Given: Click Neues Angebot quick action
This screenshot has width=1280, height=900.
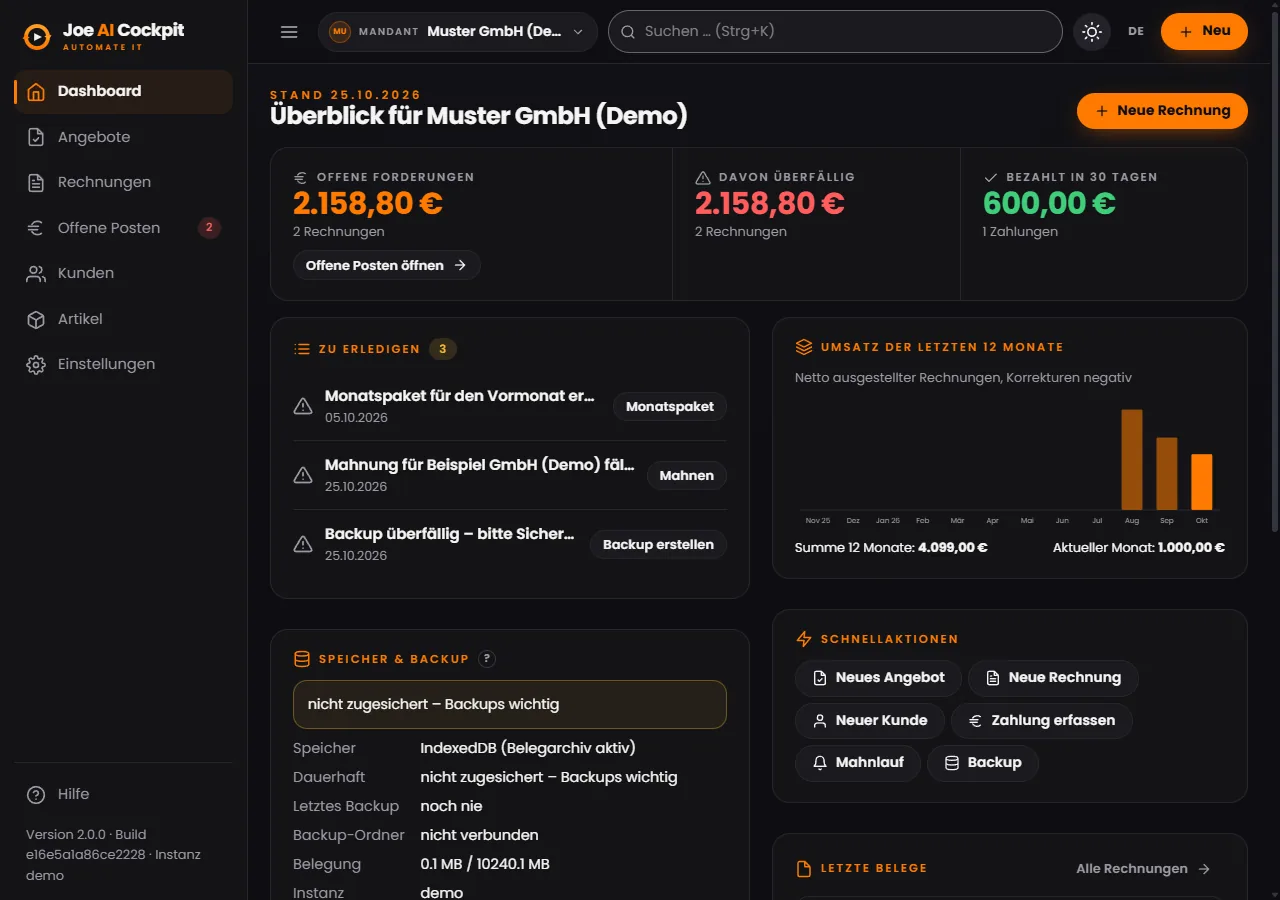Looking at the screenshot, I should (878, 678).
